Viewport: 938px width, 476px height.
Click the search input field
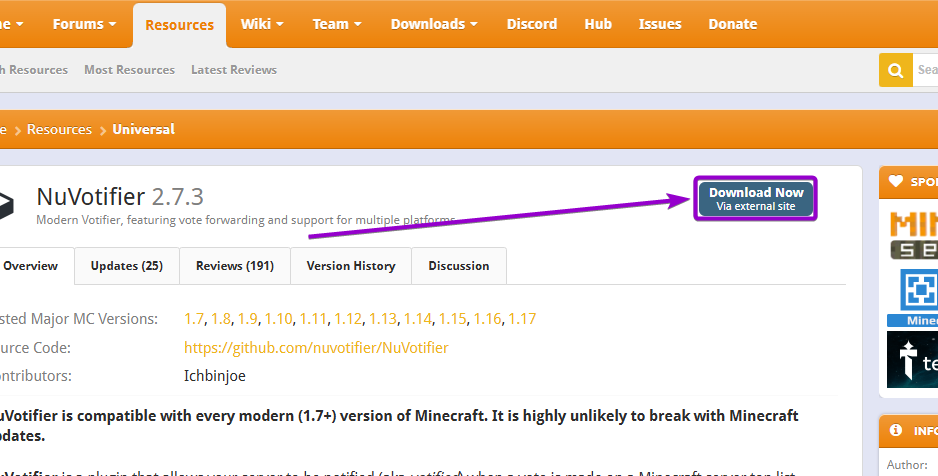(x=925, y=70)
